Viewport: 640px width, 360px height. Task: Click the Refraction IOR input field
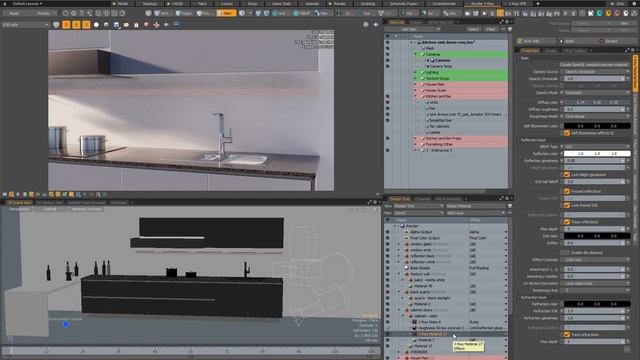pos(594,311)
